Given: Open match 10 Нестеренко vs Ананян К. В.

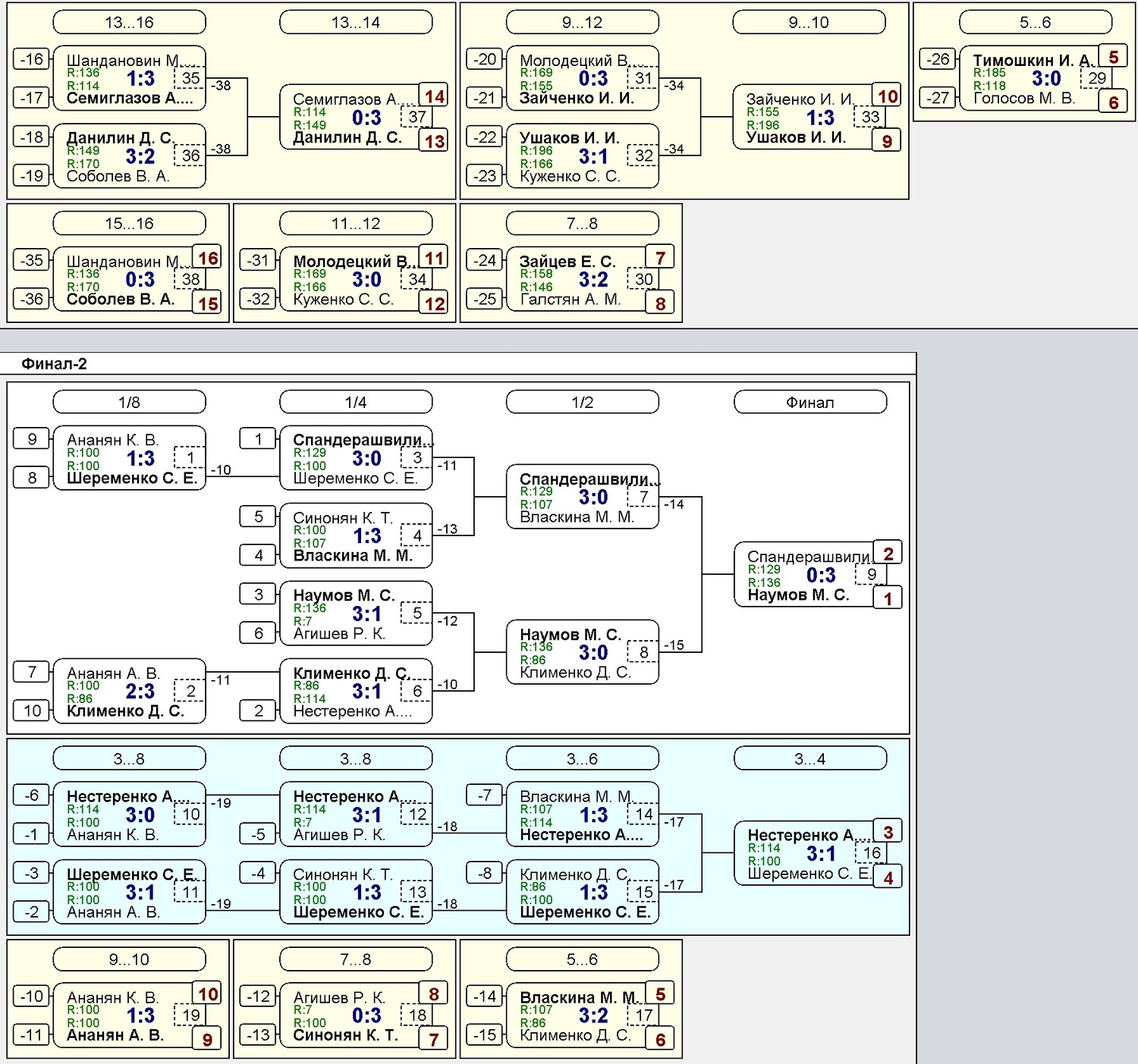Looking at the screenshot, I should click(x=129, y=815).
